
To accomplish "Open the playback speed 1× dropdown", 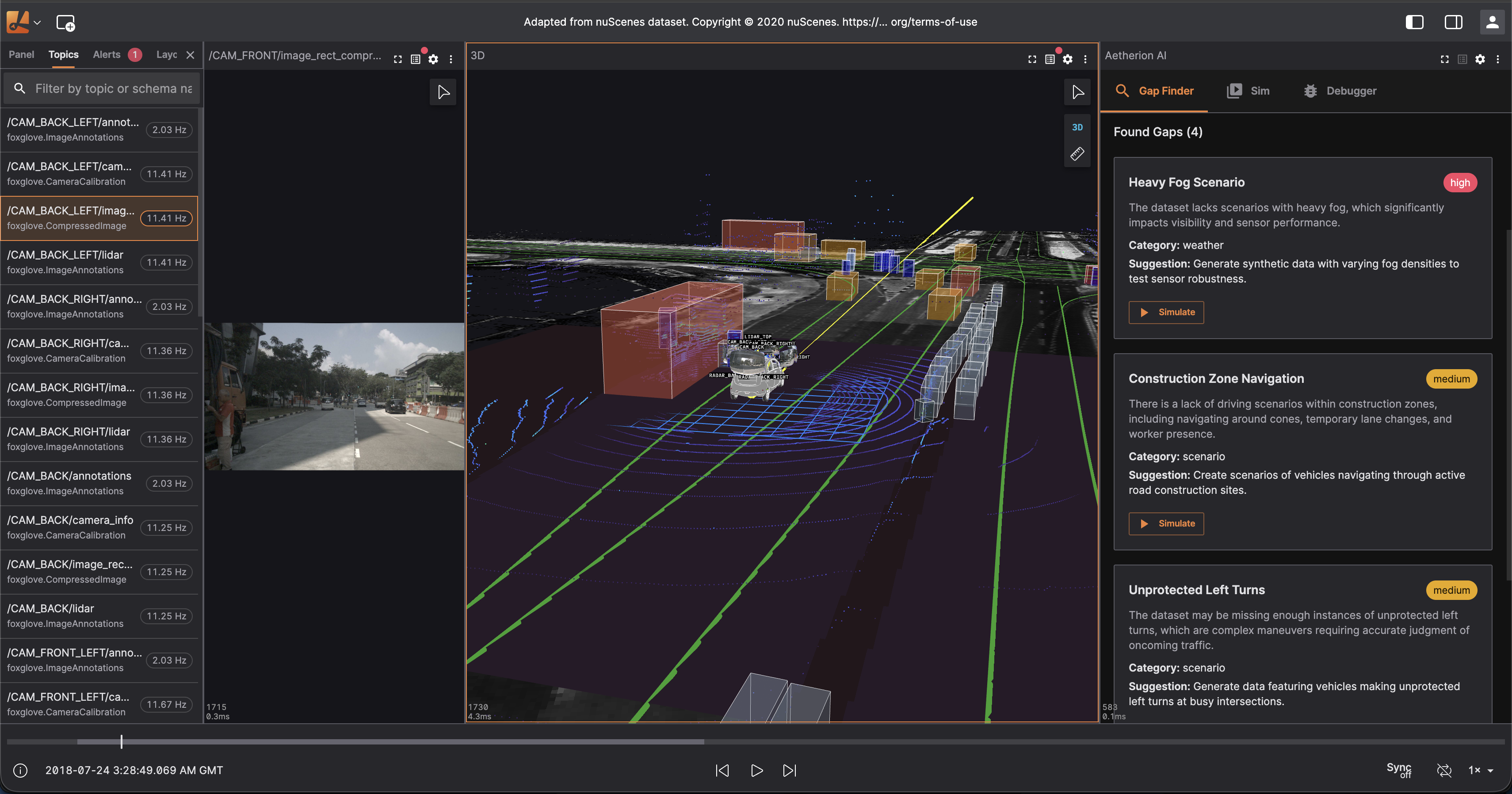I will click(1480, 770).
